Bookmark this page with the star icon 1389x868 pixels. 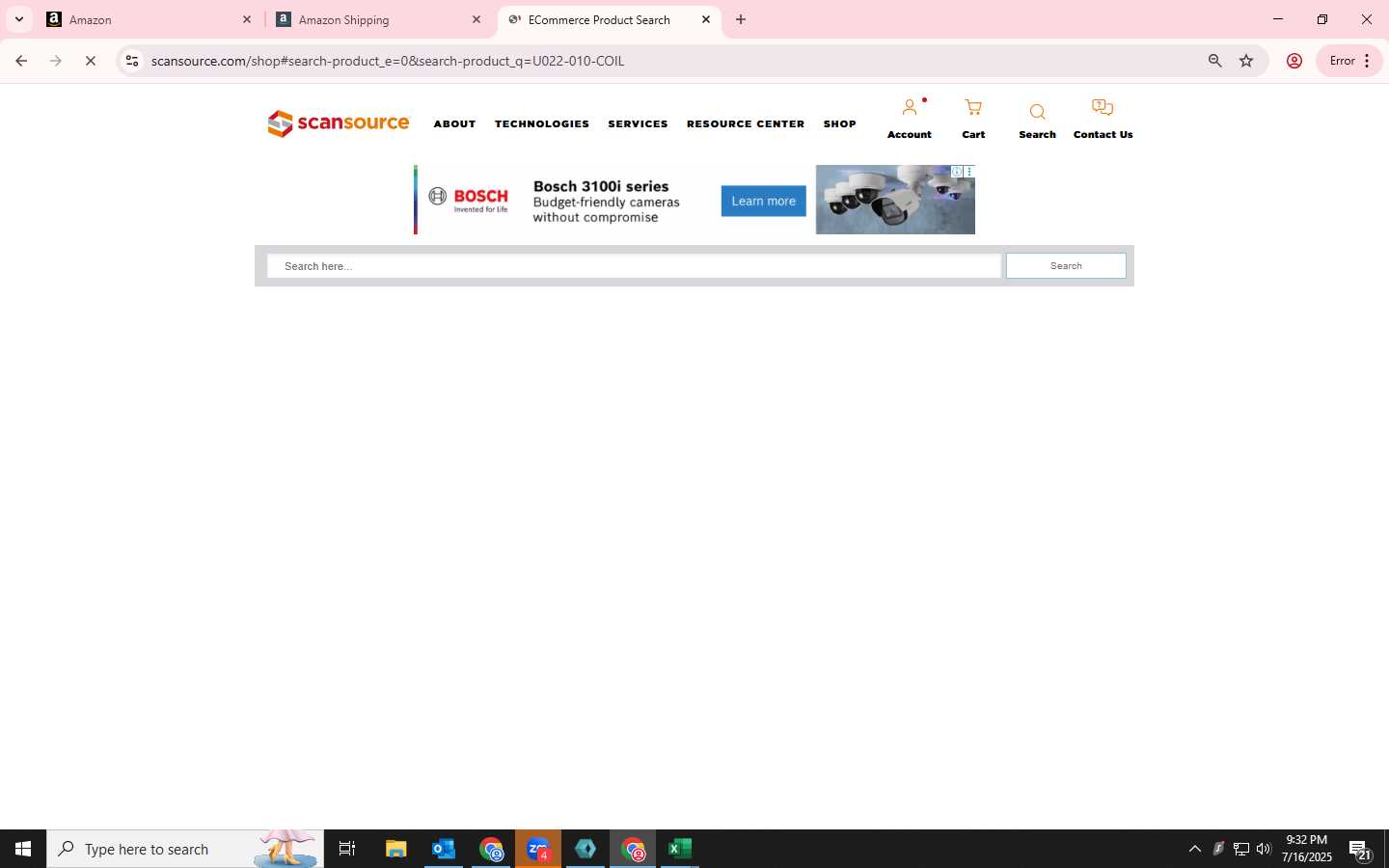[1246, 61]
